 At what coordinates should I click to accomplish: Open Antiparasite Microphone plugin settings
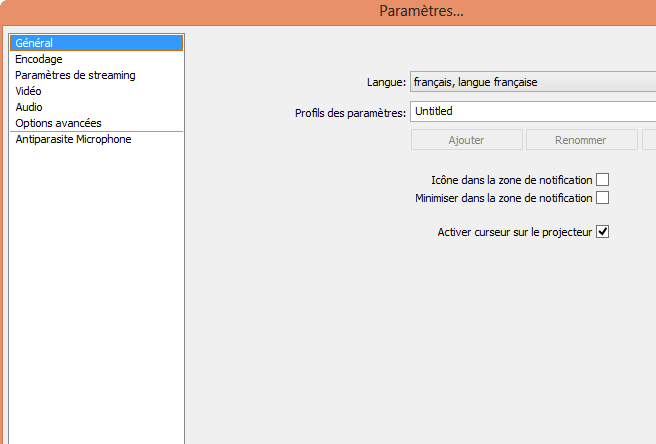click(x=96, y=139)
